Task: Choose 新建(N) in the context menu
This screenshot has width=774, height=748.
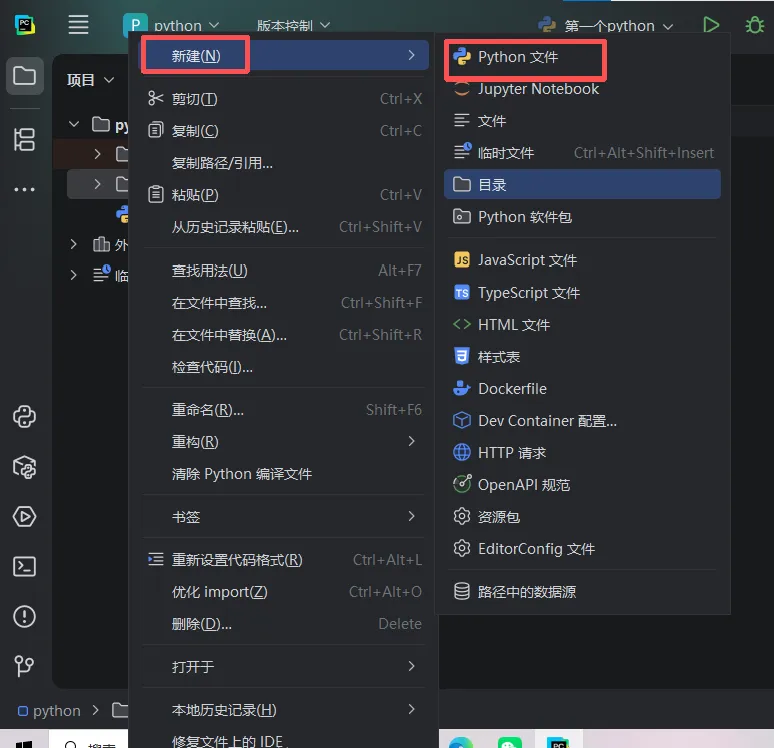Action: (x=284, y=55)
